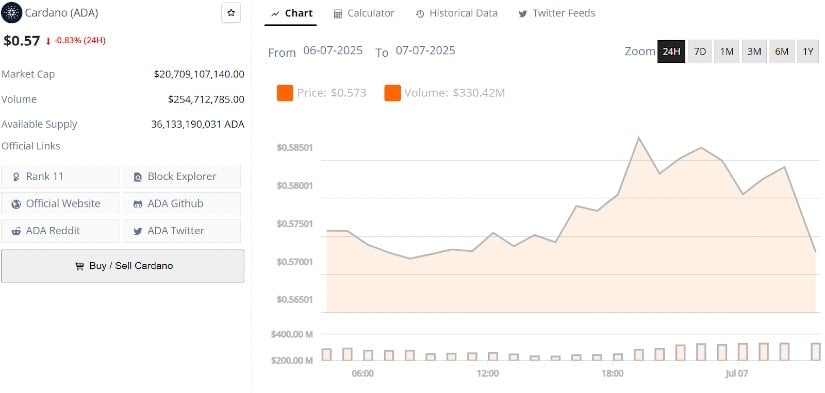Click the 12:00 time axis label
Viewport: 825px width, 393px height.
[x=487, y=374]
